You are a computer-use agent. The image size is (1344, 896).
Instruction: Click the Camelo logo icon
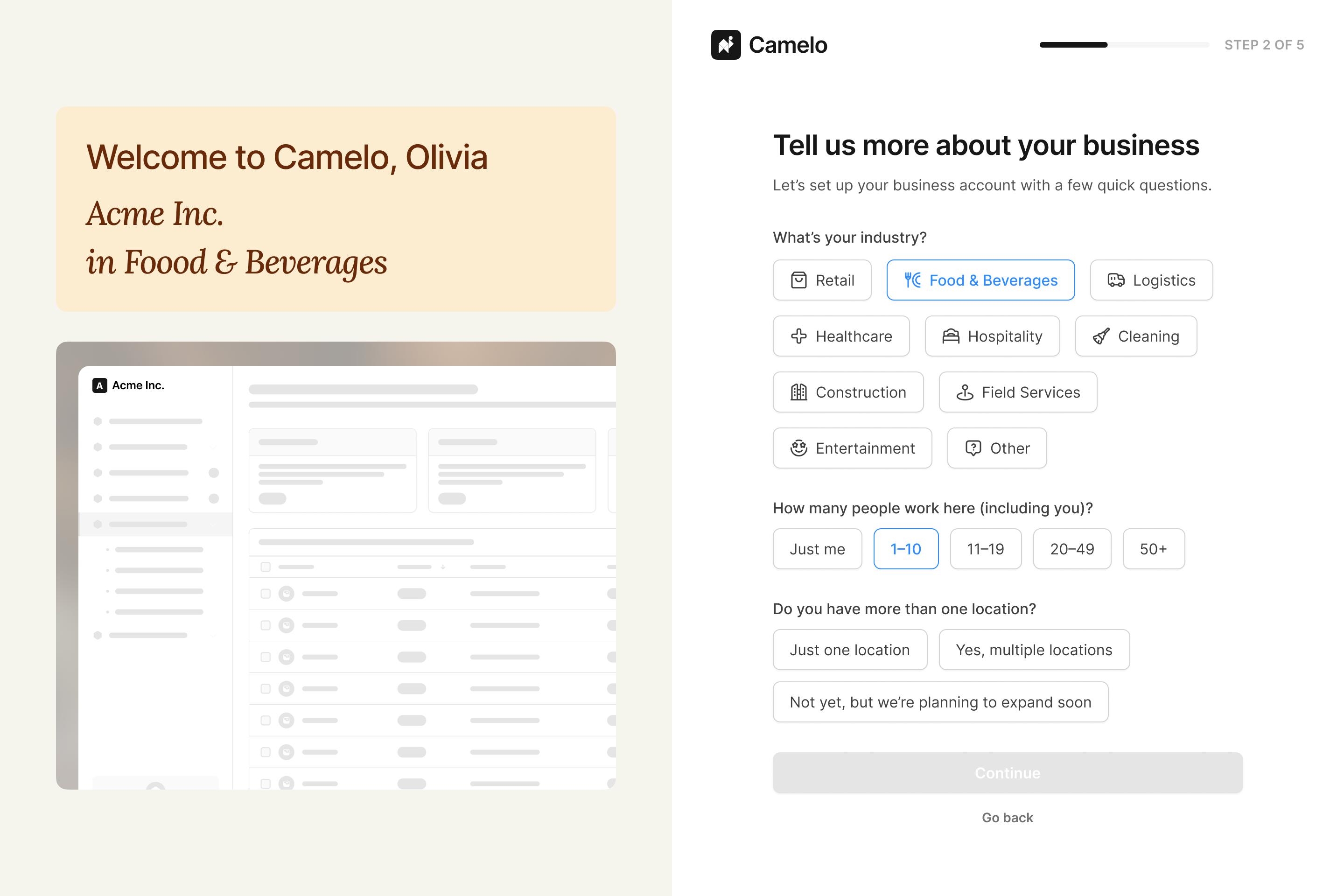pyautogui.click(x=726, y=45)
